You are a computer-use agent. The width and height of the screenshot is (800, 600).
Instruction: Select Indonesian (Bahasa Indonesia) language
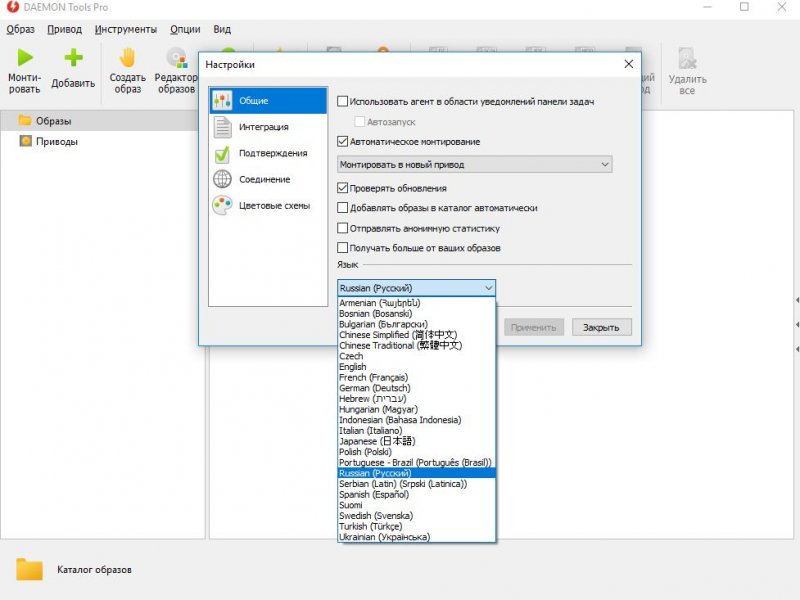[x=416, y=420]
